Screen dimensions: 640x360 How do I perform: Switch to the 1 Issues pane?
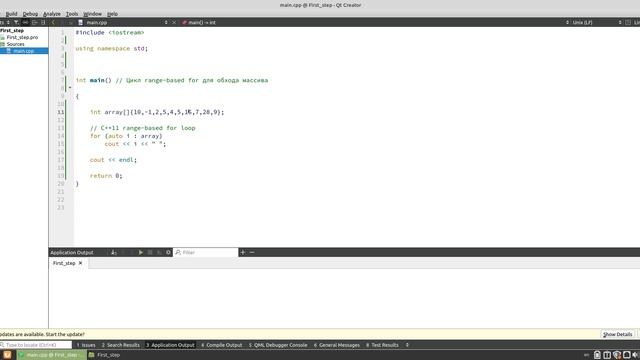tap(86, 345)
